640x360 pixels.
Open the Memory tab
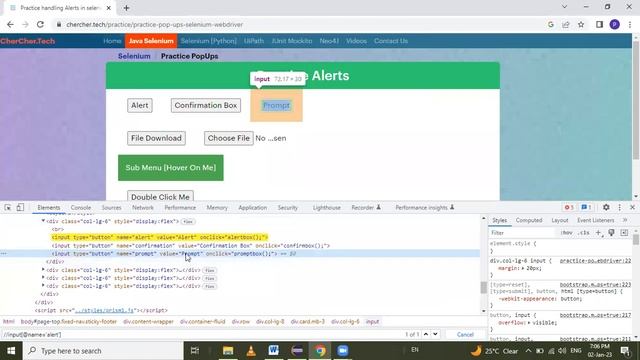(x=217, y=208)
